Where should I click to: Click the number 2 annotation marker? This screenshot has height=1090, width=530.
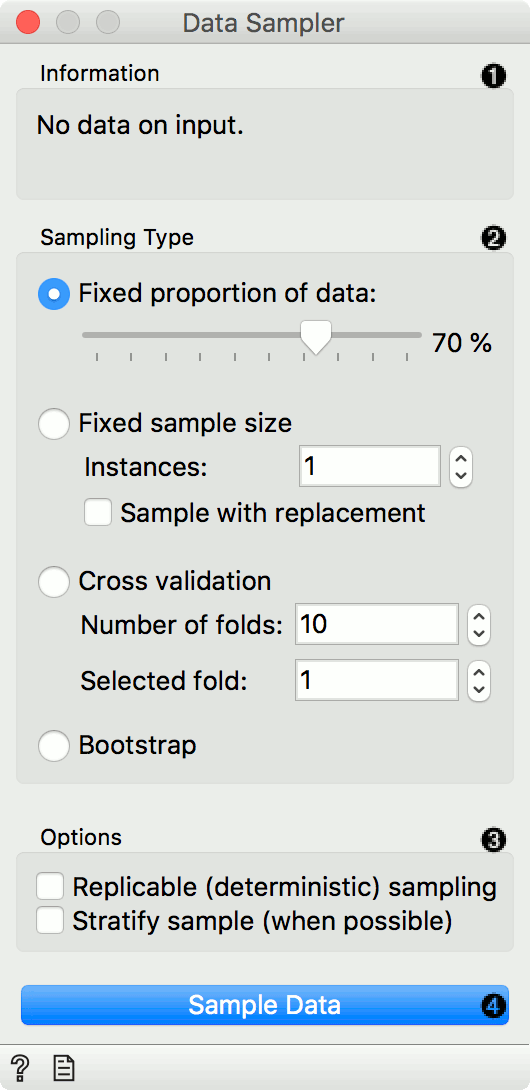(x=493, y=238)
